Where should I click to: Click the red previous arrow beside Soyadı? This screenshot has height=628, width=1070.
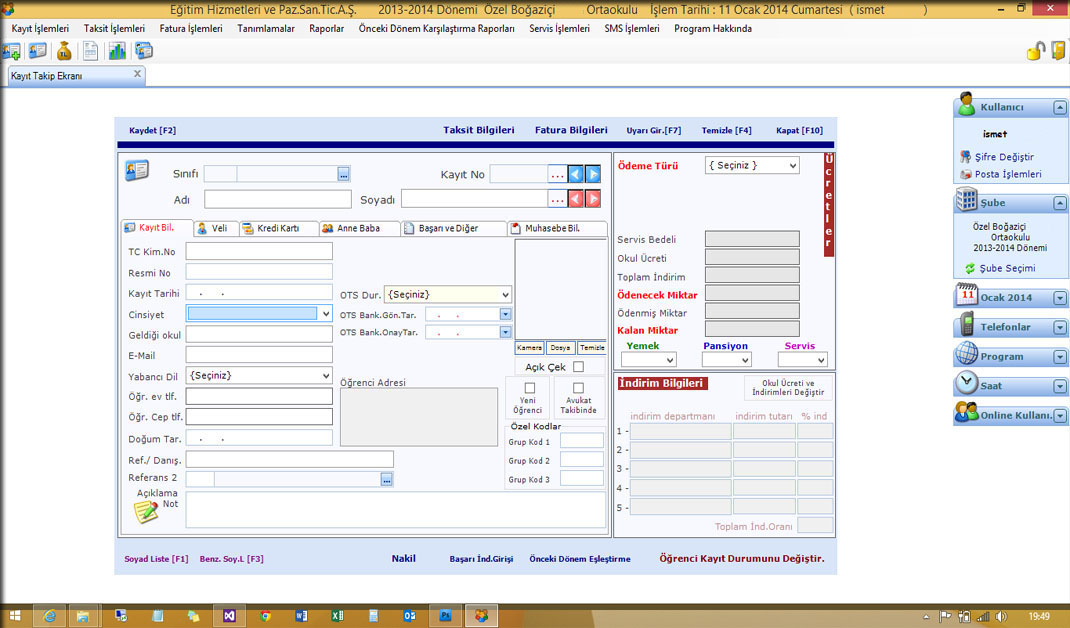click(576, 199)
